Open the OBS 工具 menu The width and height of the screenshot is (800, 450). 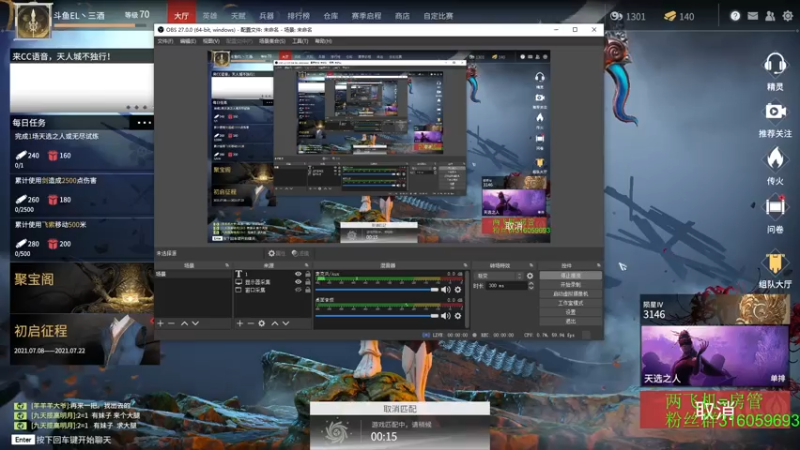click(x=299, y=41)
